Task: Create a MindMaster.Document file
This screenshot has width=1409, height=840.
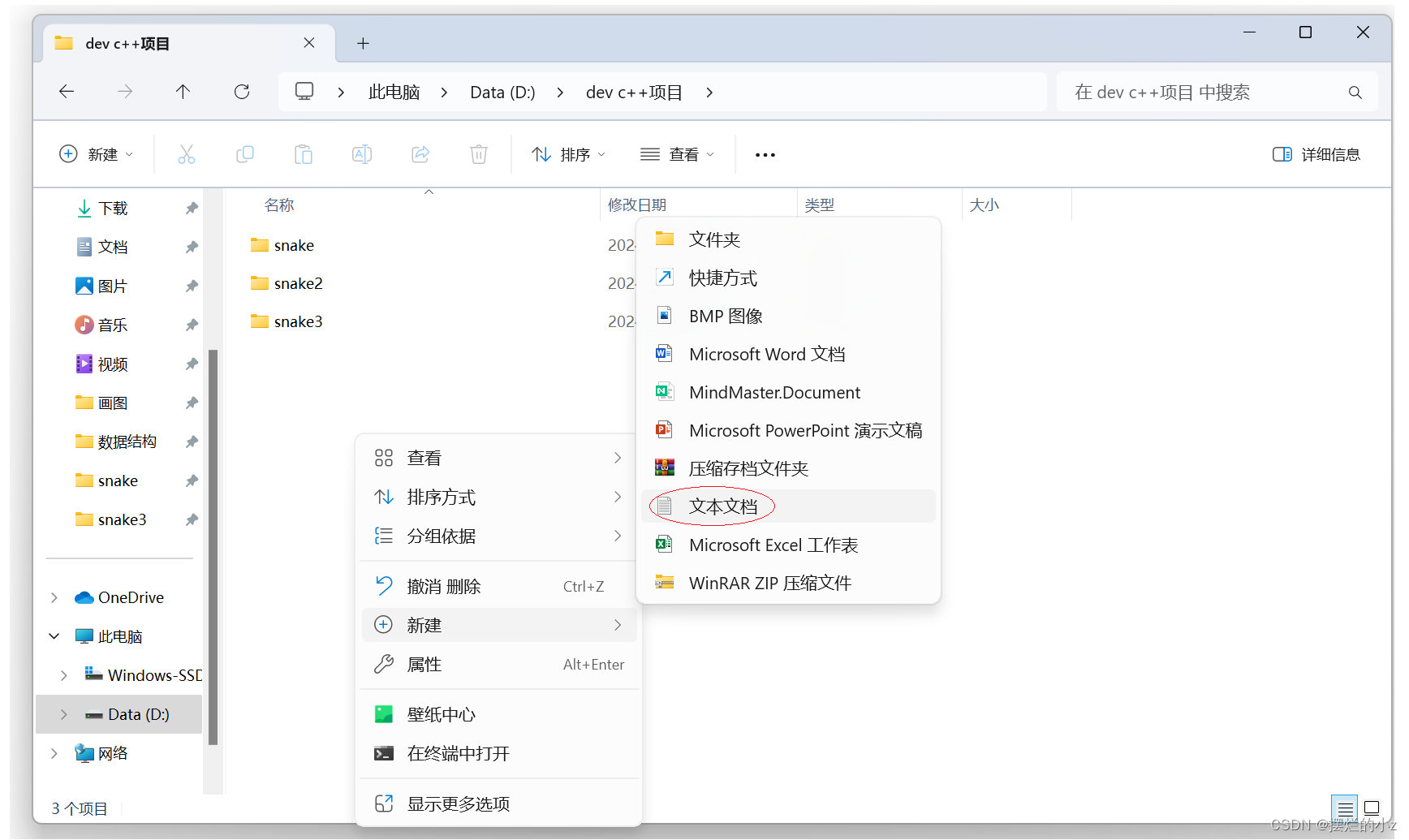Action: tap(788, 392)
